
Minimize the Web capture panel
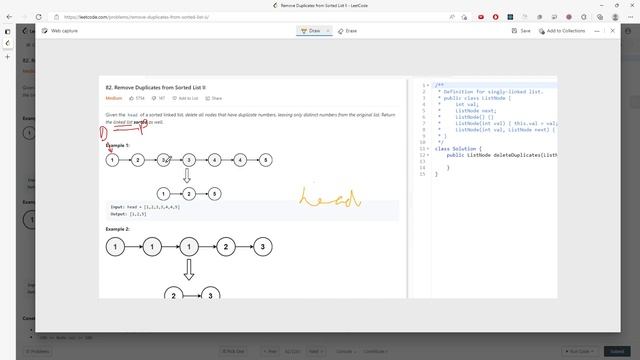597,31
